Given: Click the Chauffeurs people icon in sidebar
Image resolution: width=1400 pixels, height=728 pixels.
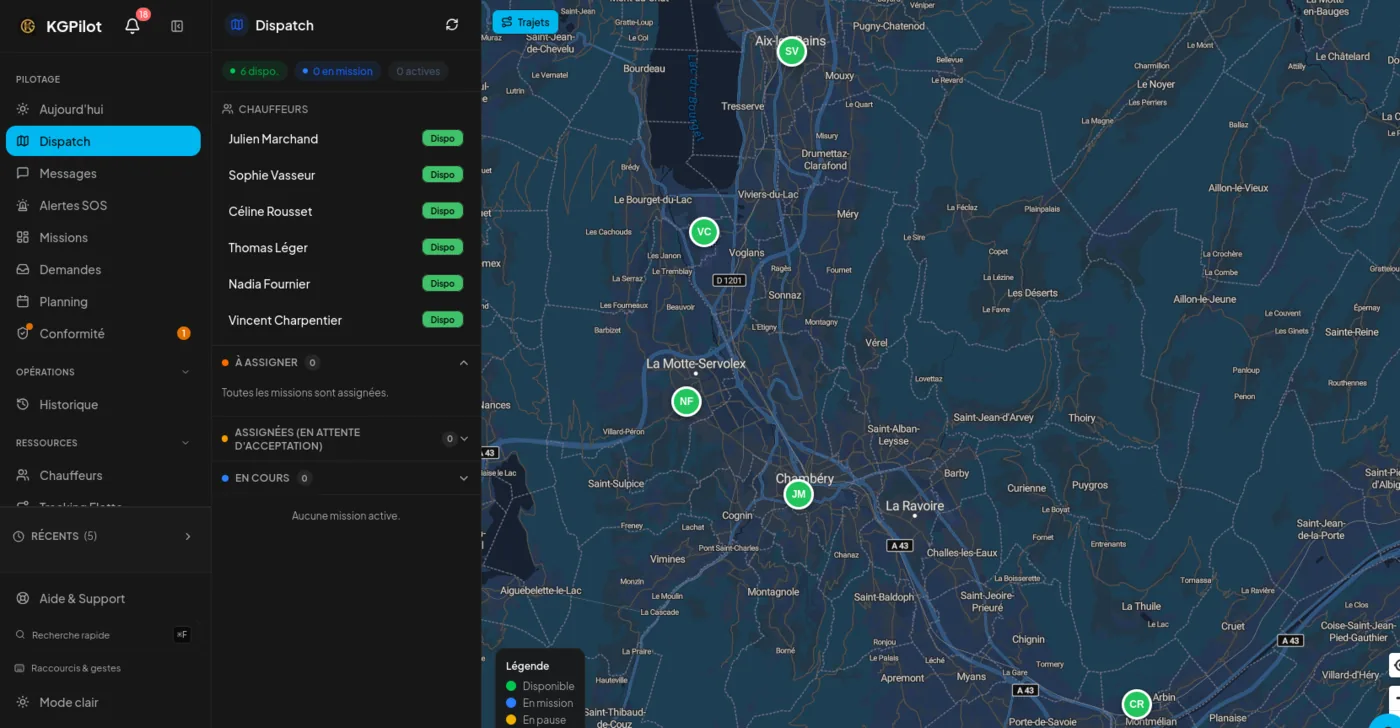Looking at the screenshot, I should (x=23, y=475).
